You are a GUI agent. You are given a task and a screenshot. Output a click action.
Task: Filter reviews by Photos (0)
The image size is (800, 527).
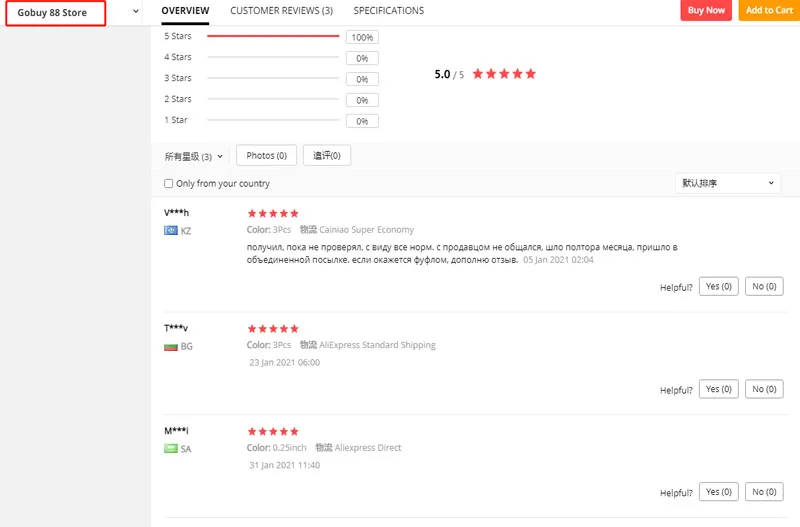(266, 155)
